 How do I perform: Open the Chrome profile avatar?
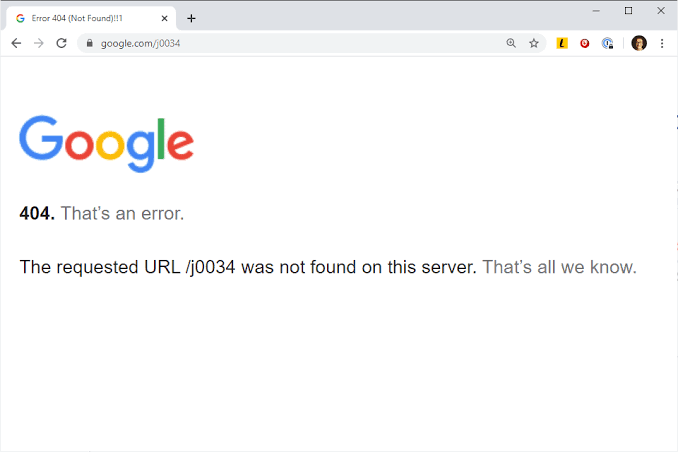coord(639,43)
